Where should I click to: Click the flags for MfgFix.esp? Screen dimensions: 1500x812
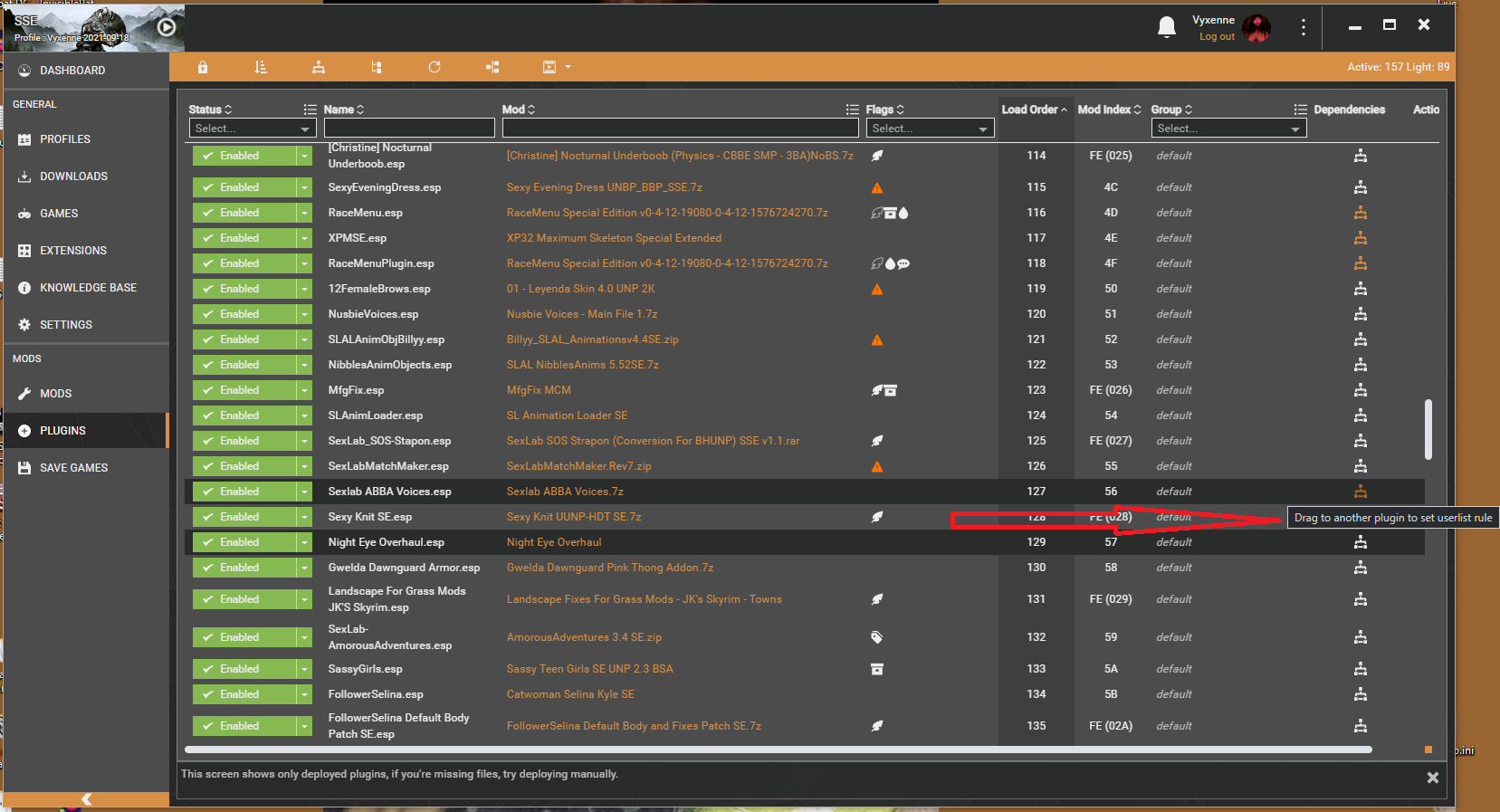point(884,390)
